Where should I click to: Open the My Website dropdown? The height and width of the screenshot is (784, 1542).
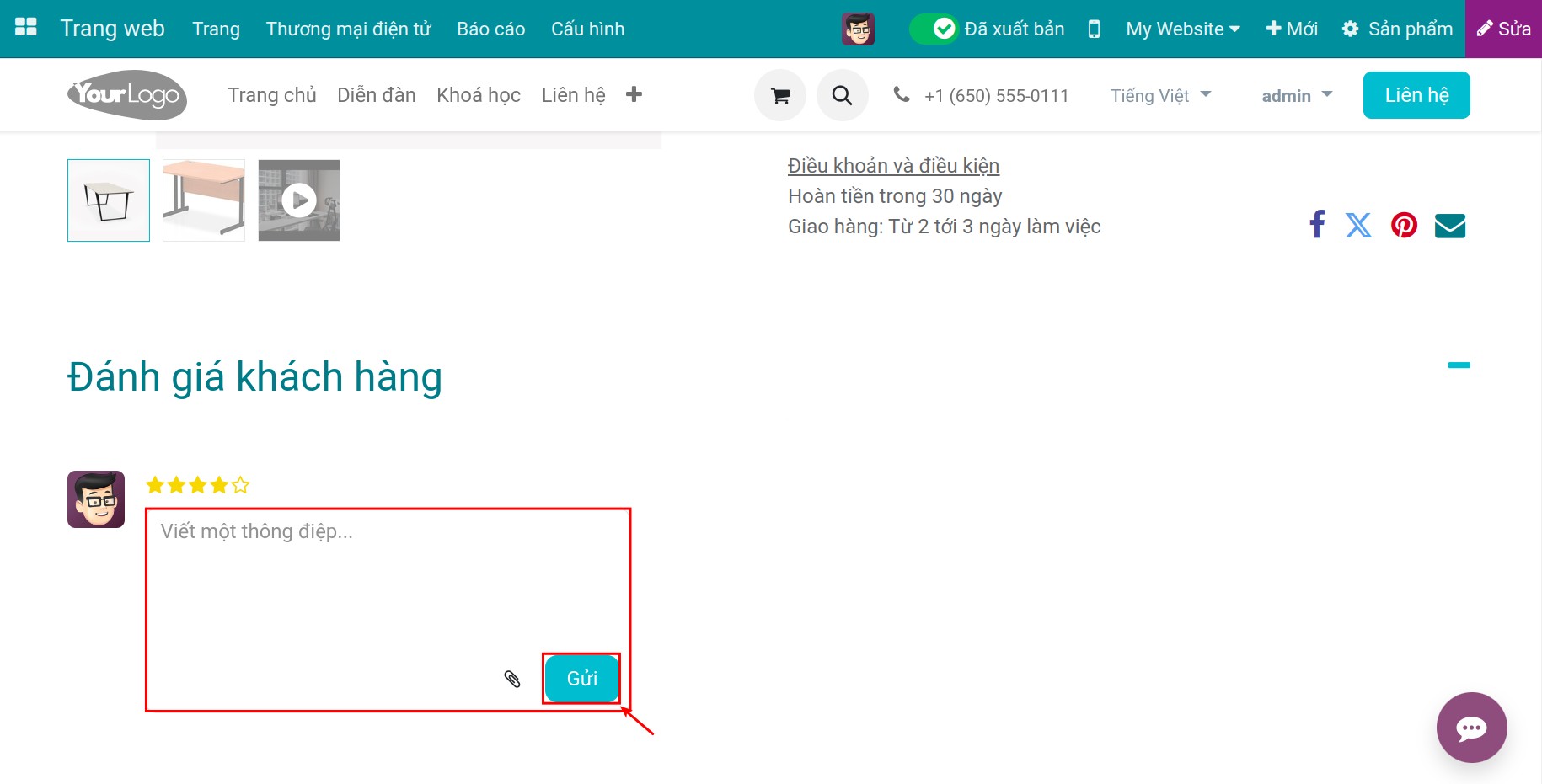click(1182, 29)
